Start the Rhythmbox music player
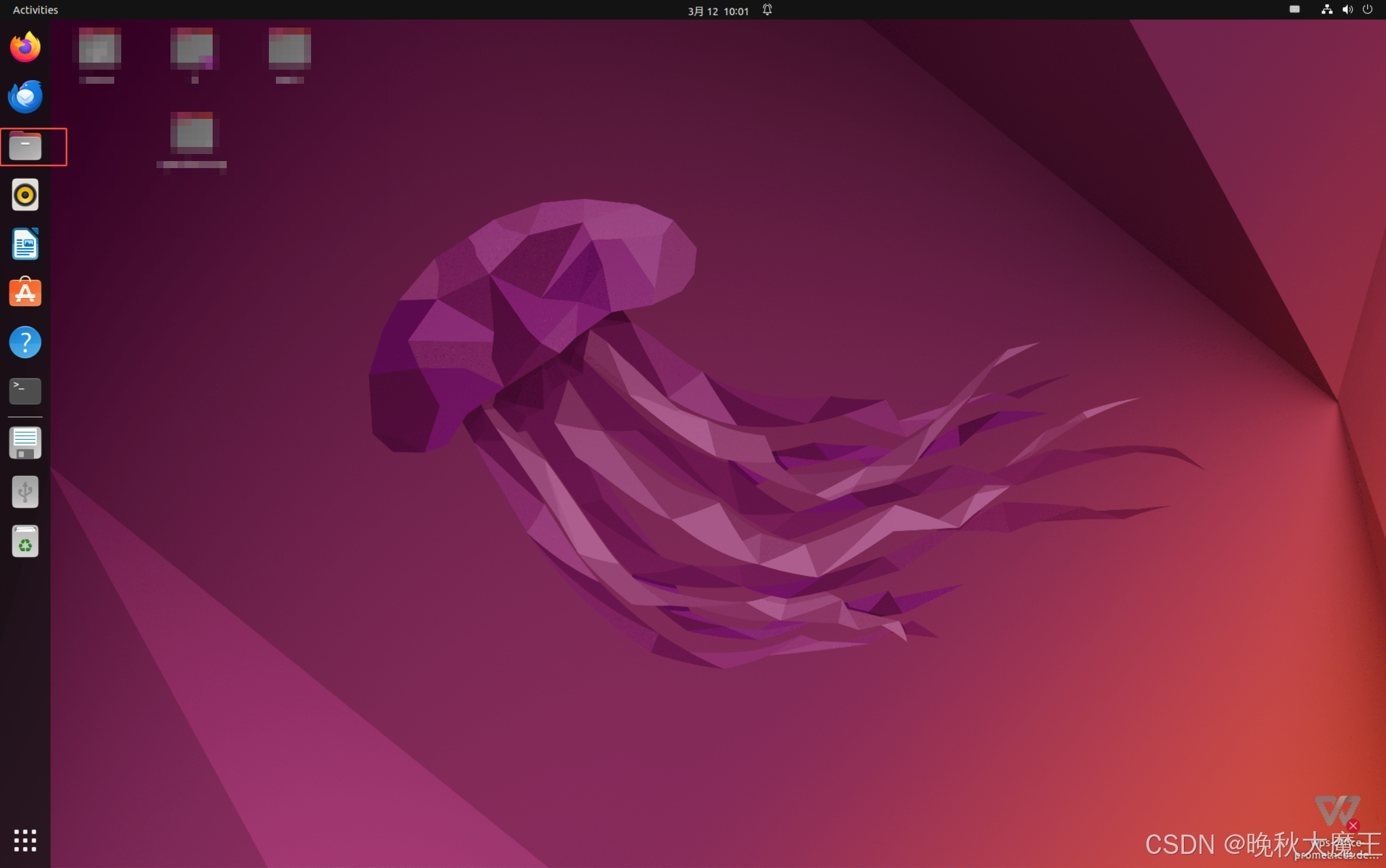1386x868 pixels. [25, 195]
